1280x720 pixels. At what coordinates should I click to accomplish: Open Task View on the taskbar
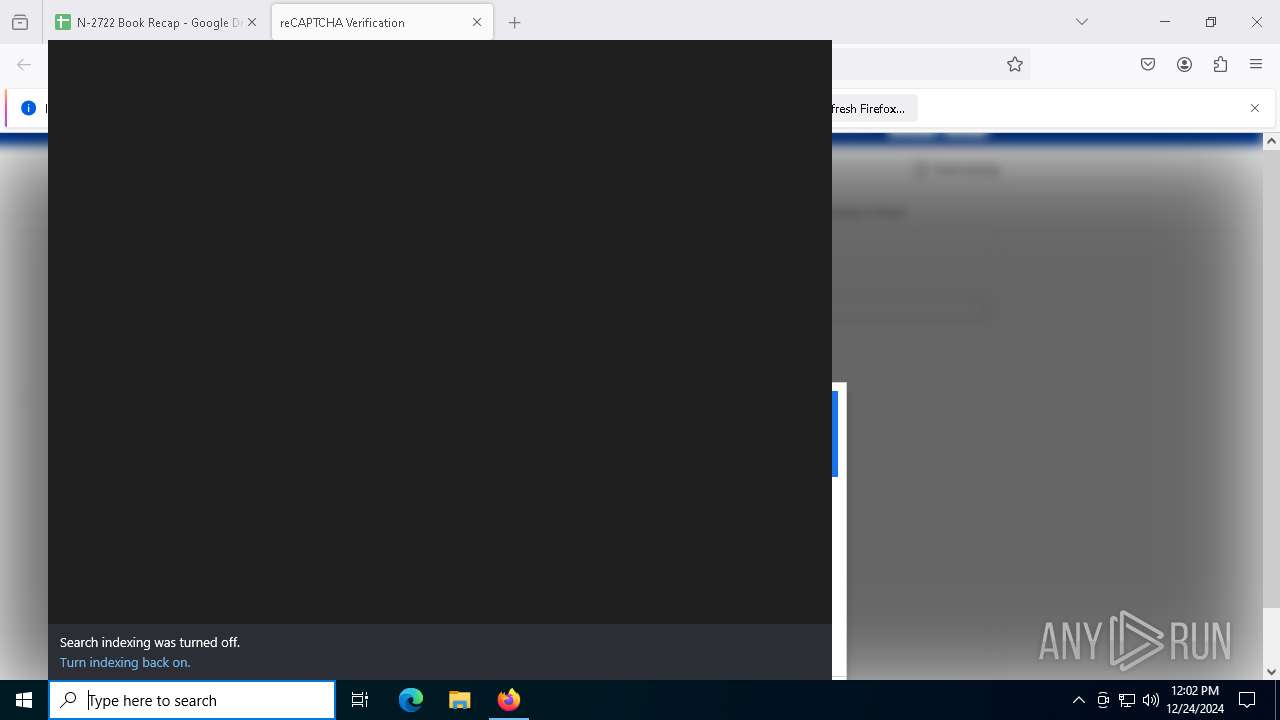360,700
